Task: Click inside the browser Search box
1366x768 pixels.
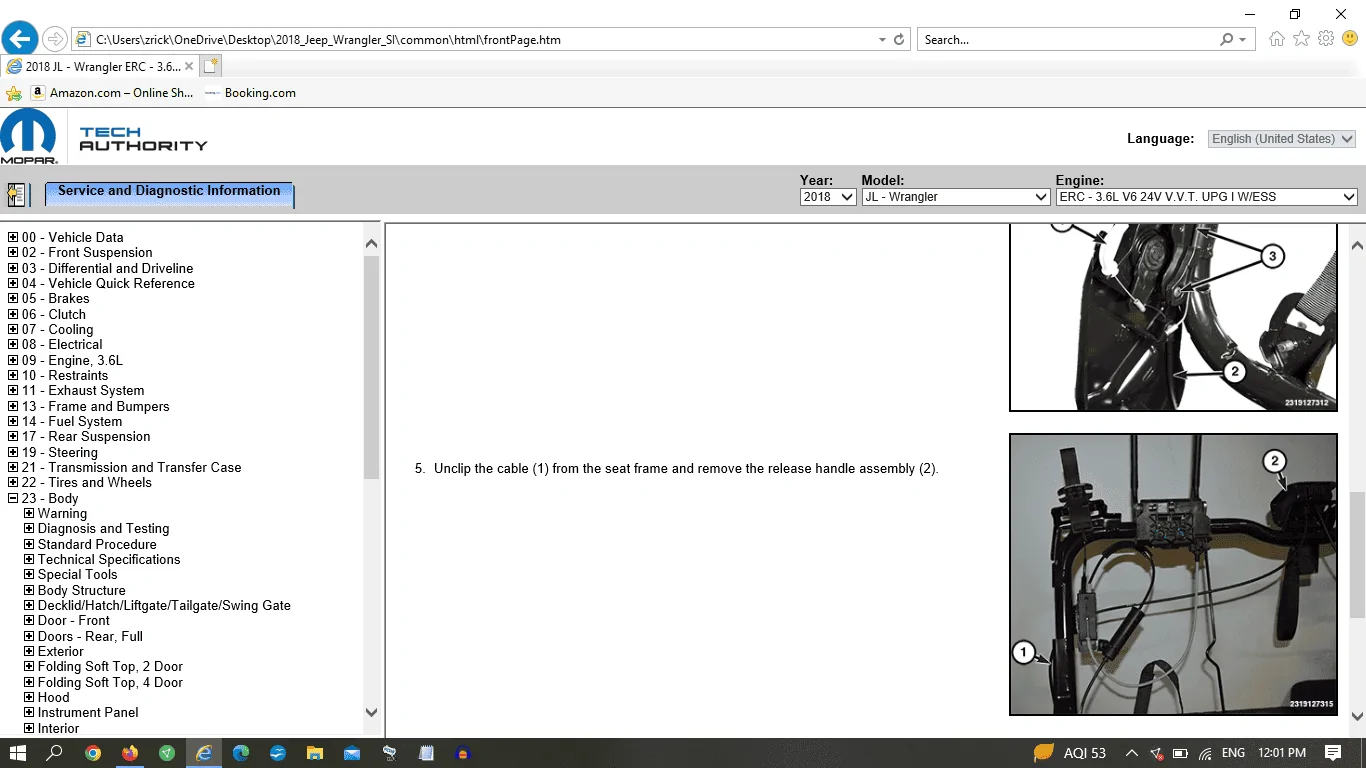Action: click(1068, 40)
